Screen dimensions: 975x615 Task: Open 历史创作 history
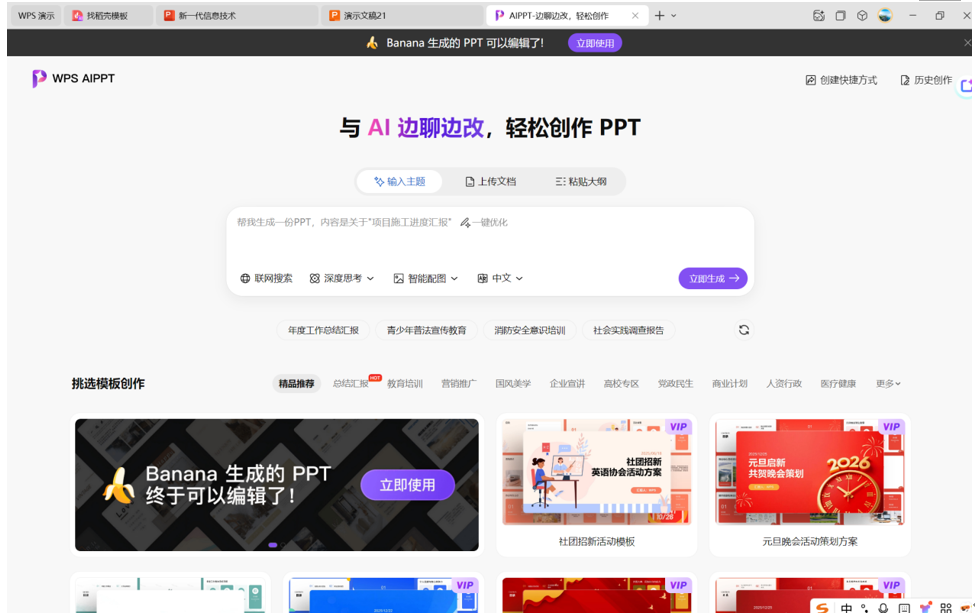click(926, 80)
